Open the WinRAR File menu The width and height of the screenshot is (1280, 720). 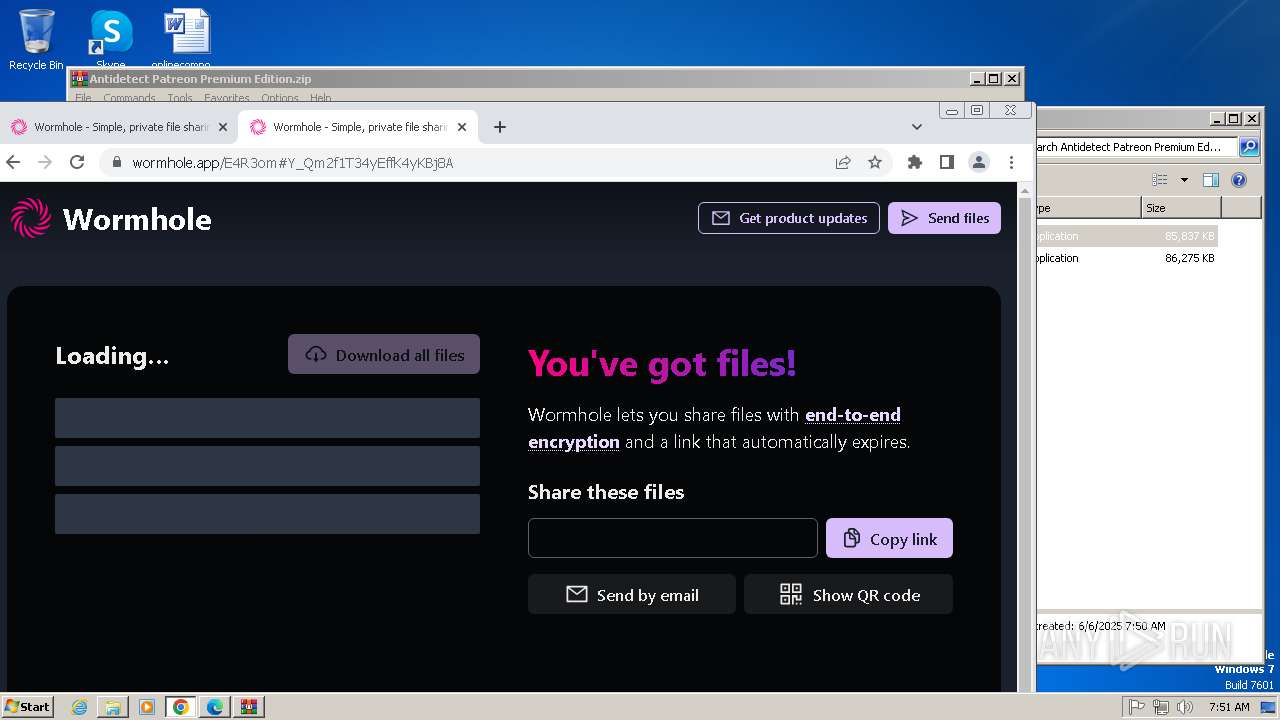(x=83, y=98)
